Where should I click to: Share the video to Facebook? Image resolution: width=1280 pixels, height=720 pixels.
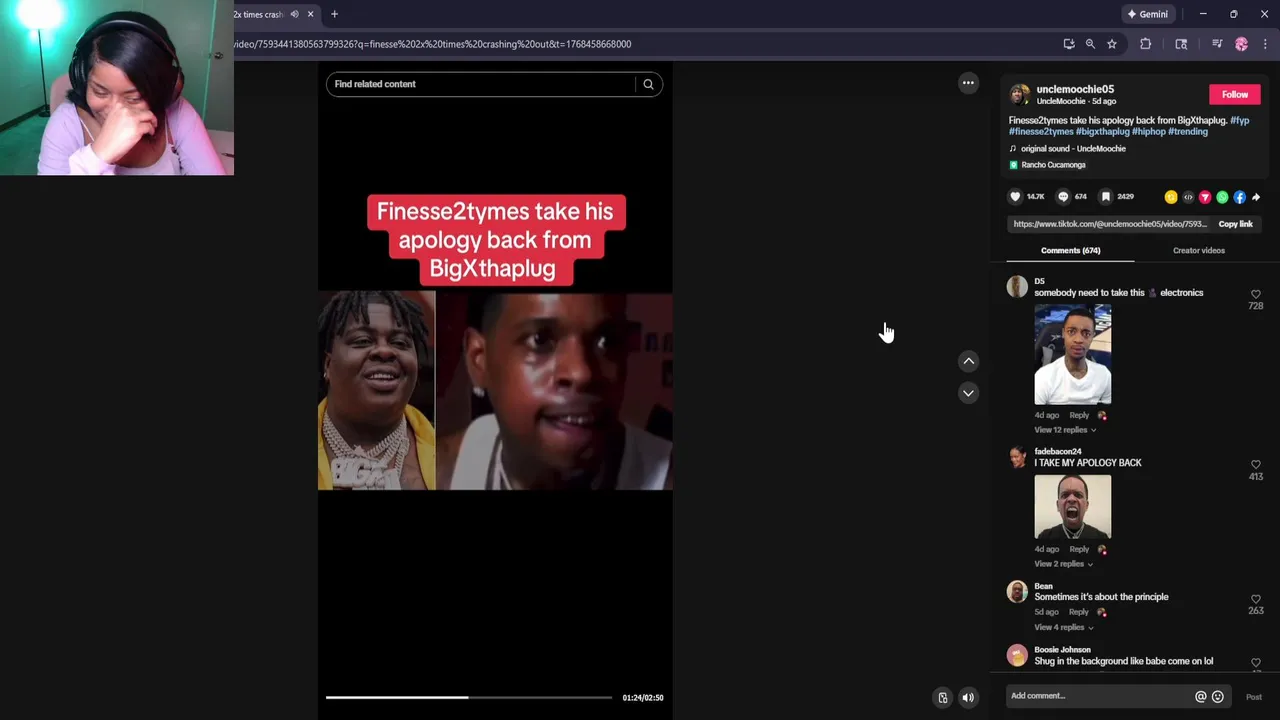click(x=1239, y=197)
